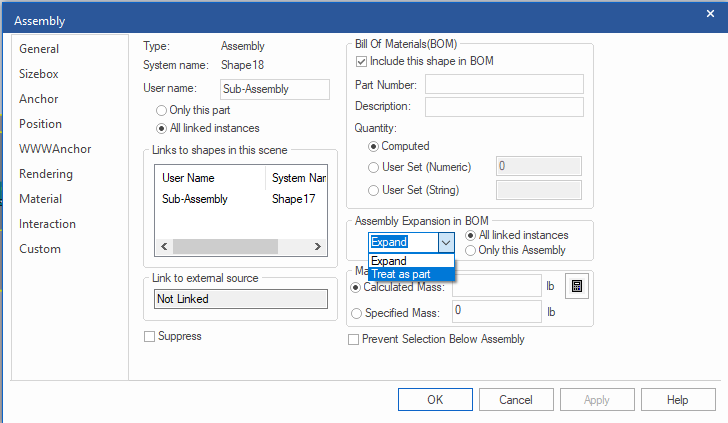Click the Apply button
Viewport: 728px width, 423px height.
(x=597, y=400)
